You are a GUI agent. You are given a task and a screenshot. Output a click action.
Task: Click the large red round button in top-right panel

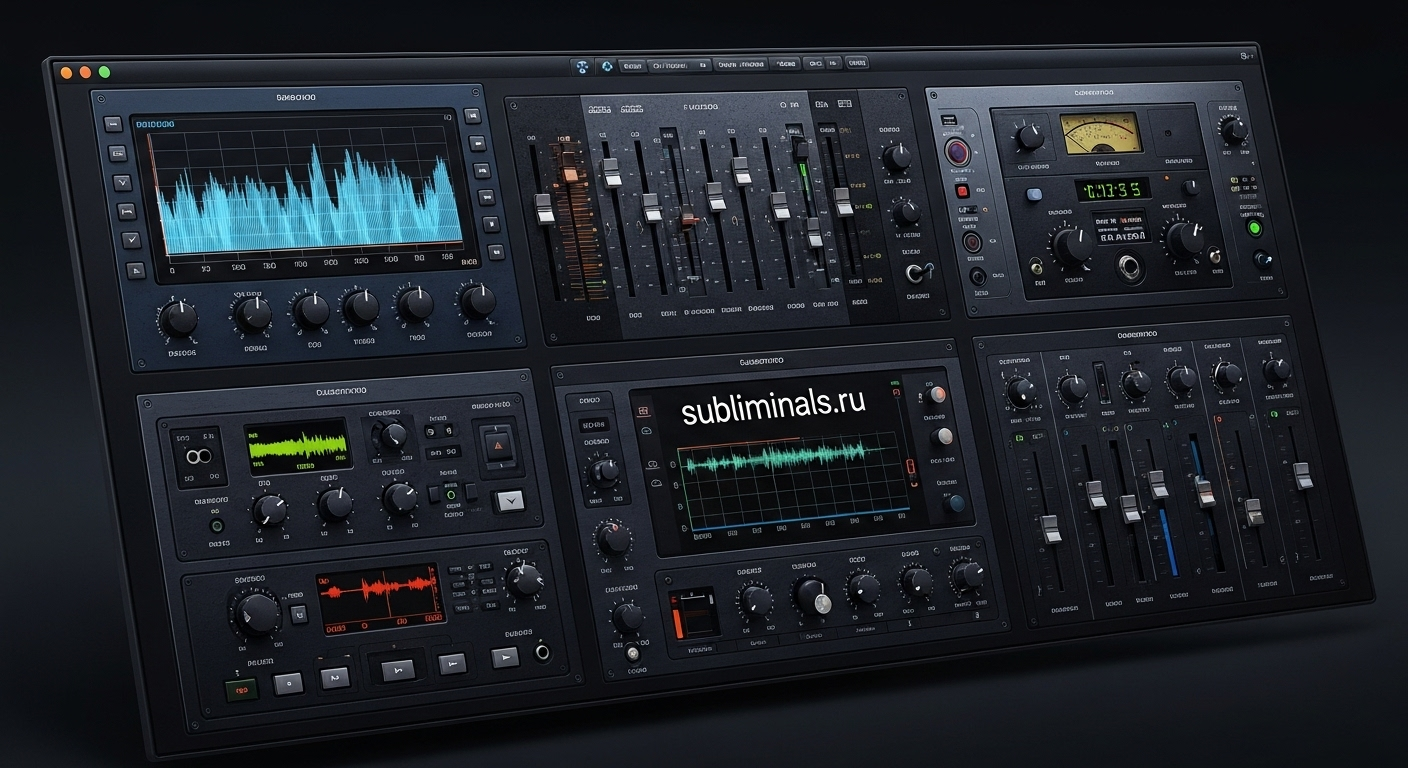(x=959, y=153)
